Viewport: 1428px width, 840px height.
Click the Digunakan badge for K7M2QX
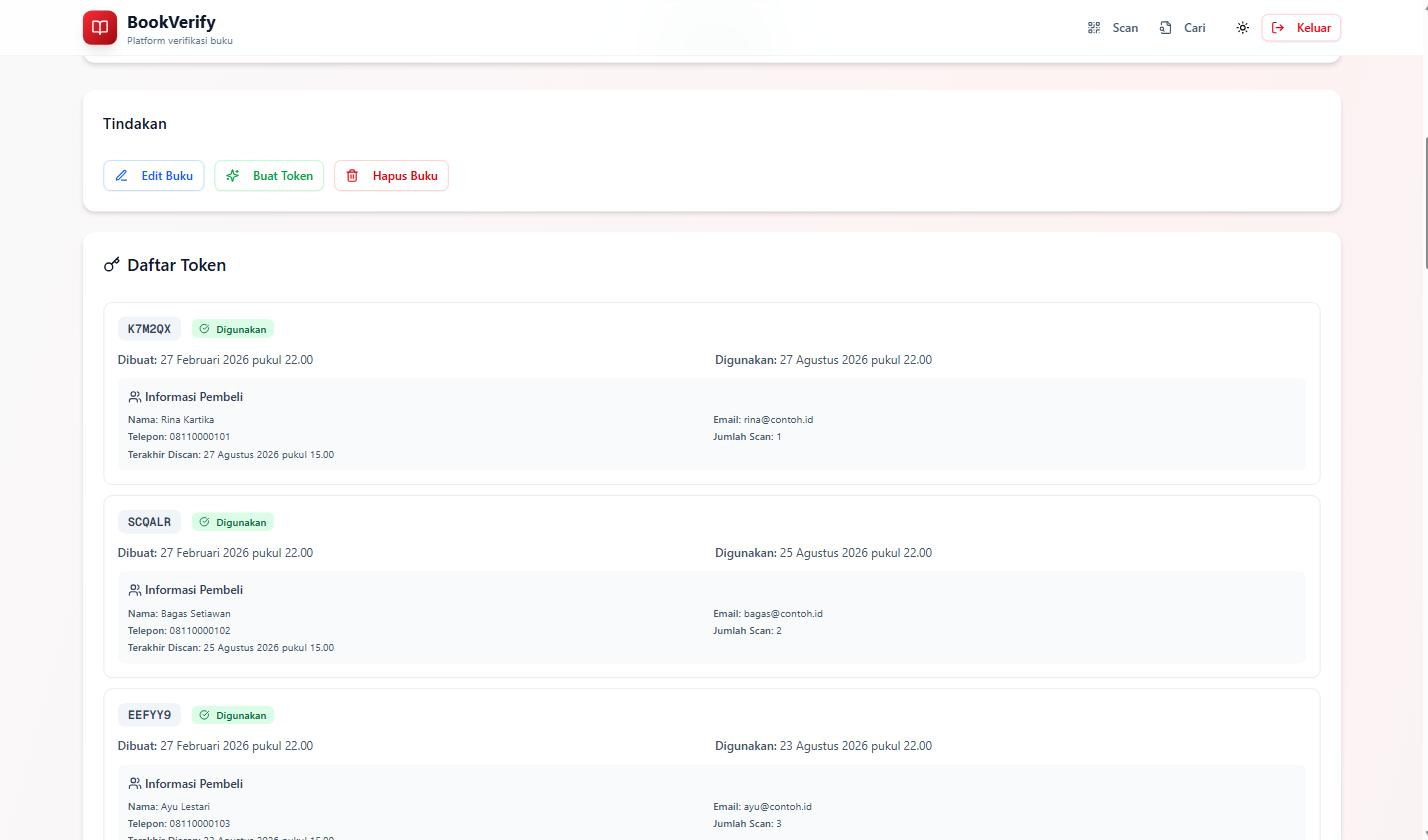tap(233, 329)
